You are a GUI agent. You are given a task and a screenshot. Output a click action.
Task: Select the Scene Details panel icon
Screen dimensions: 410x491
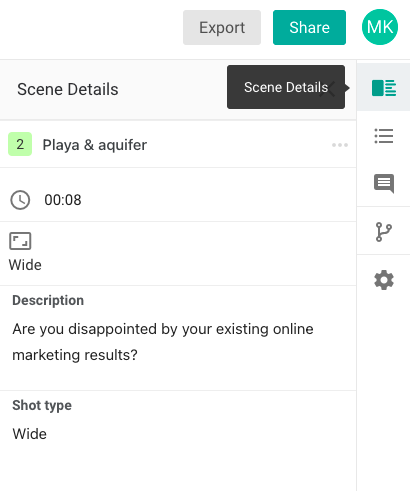[x=384, y=88]
